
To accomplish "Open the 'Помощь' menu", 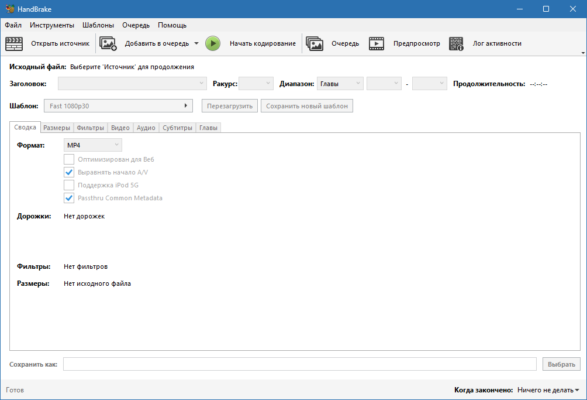I will pyautogui.click(x=172, y=25).
